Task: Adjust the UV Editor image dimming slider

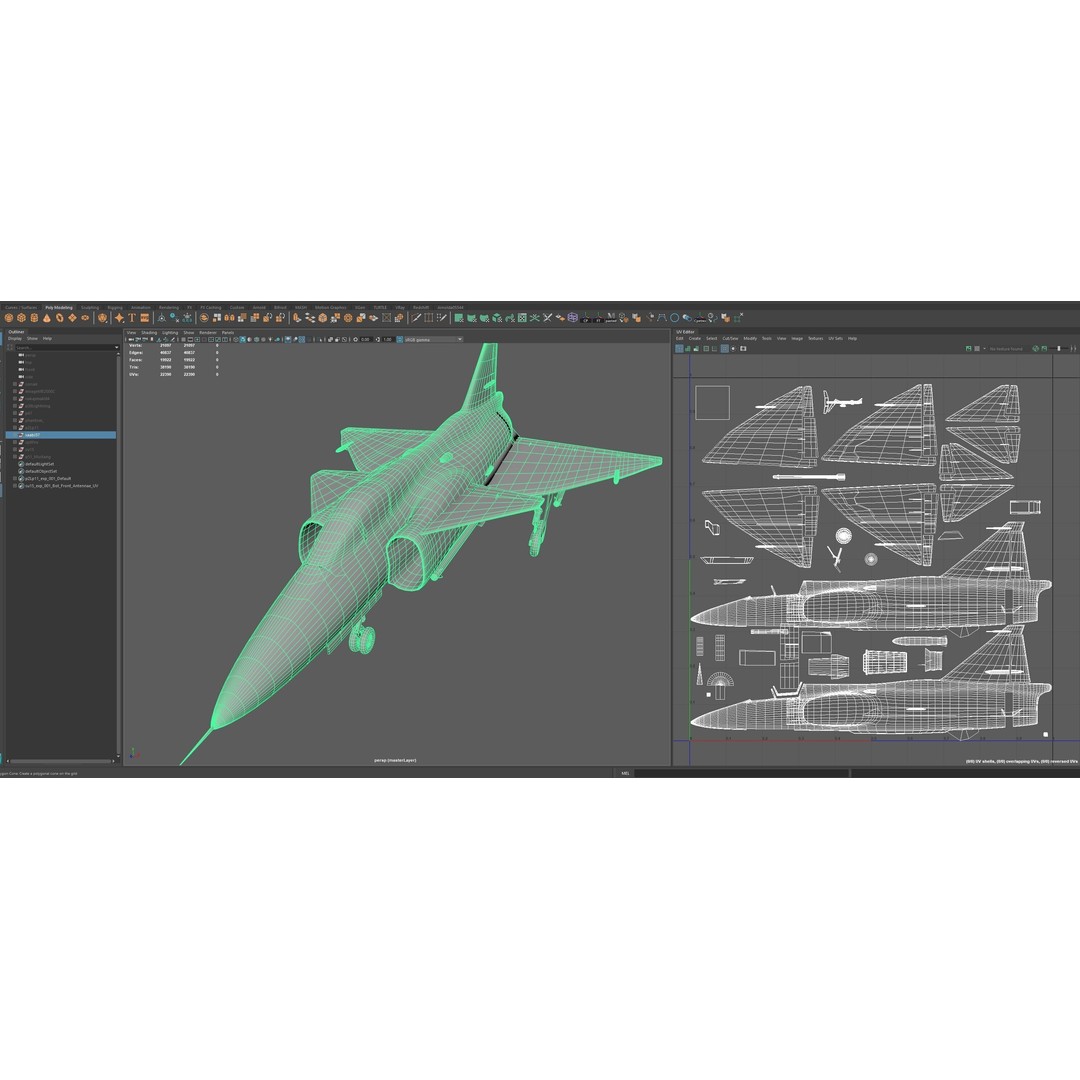Action: click(x=1059, y=349)
